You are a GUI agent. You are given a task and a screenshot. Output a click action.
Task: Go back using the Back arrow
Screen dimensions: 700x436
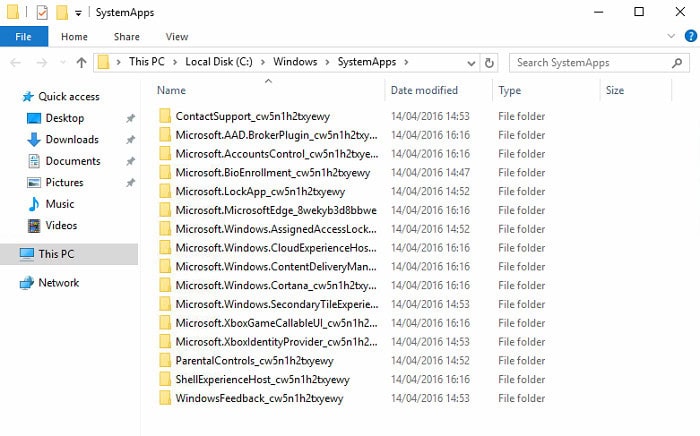click(16, 62)
